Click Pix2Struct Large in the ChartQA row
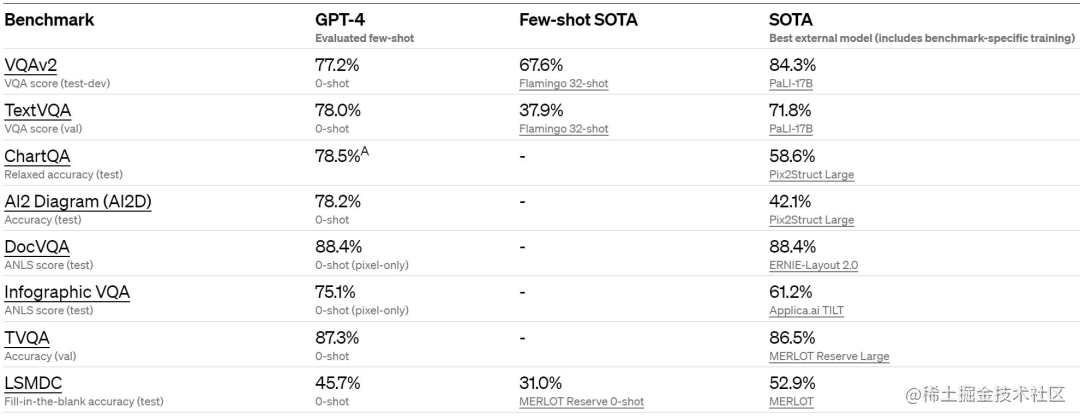Screen dimensions: 1080x419 (x=811, y=175)
